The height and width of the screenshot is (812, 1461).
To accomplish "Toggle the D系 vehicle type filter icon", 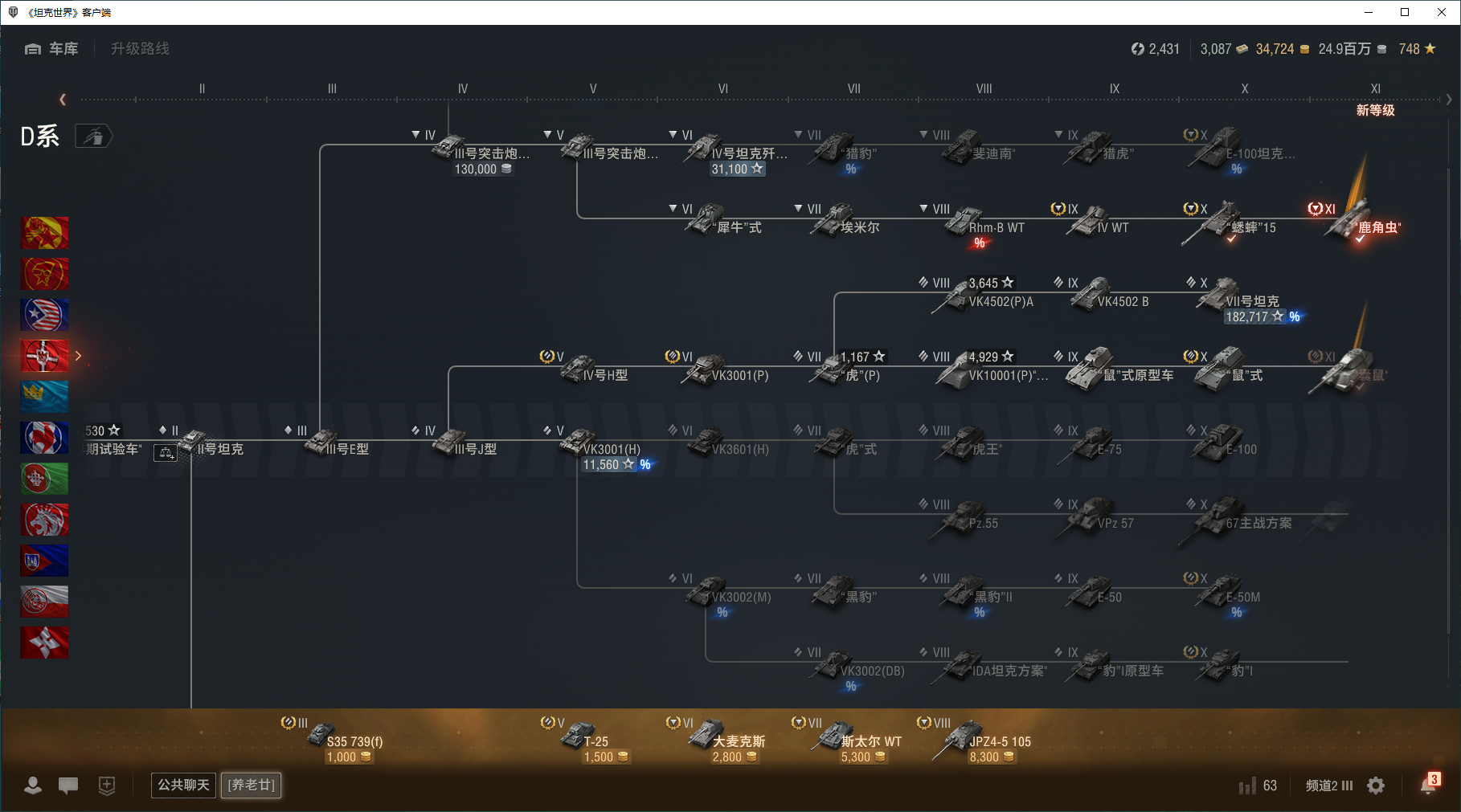I will (x=93, y=137).
